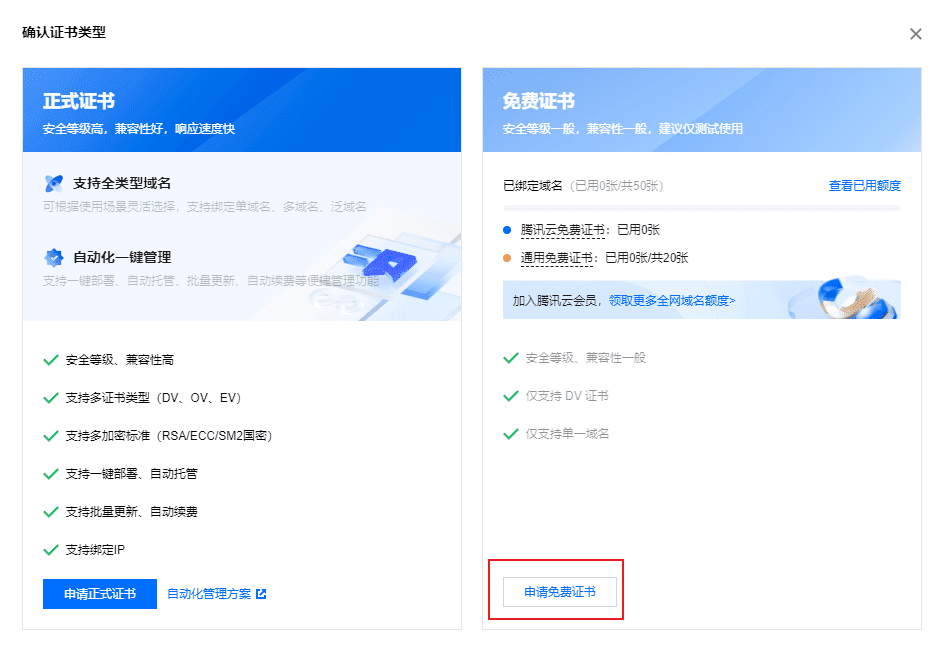The image size is (940, 662).
Task: Open the 自动化管理方案 link
Action: point(209,594)
